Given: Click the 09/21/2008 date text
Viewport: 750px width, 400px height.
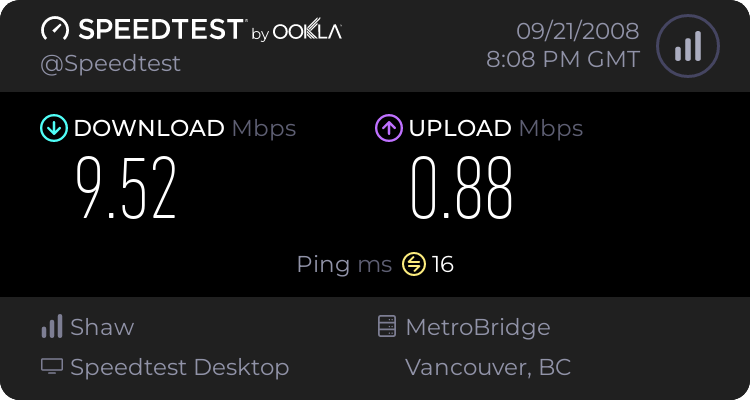Looking at the screenshot, I should pos(578,31).
